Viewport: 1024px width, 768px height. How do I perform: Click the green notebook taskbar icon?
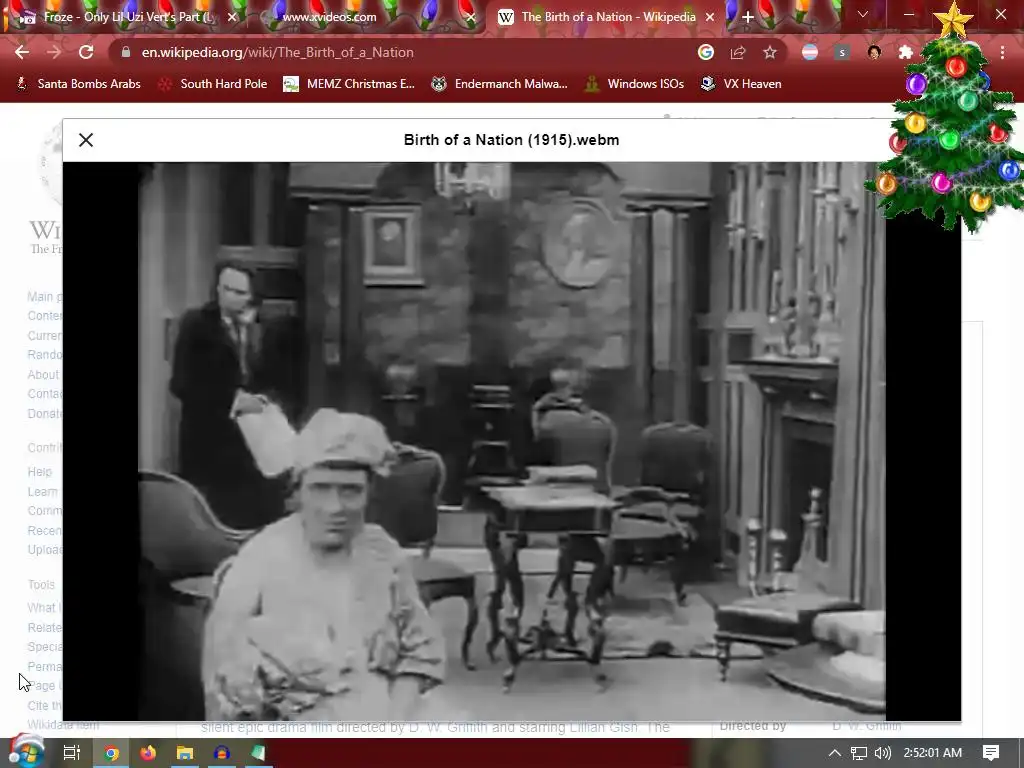click(x=258, y=753)
